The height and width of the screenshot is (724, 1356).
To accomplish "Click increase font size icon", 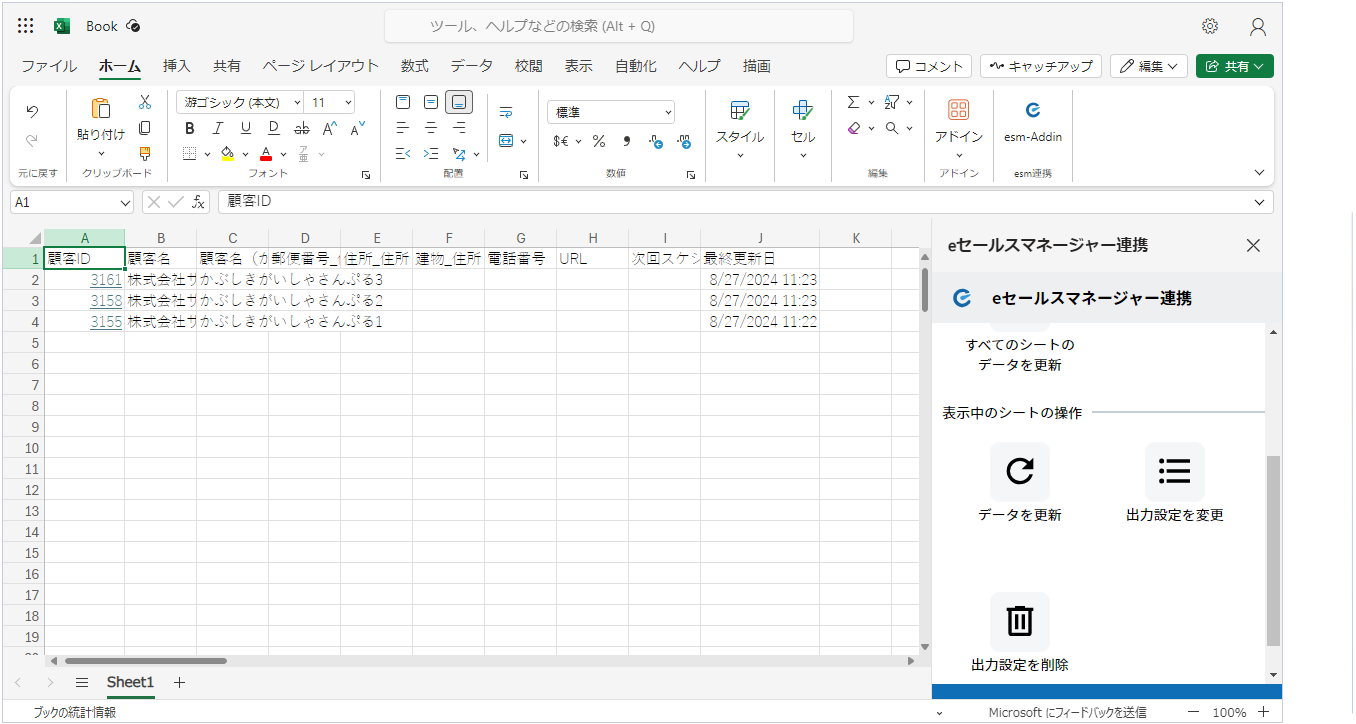I will [330, 128].
